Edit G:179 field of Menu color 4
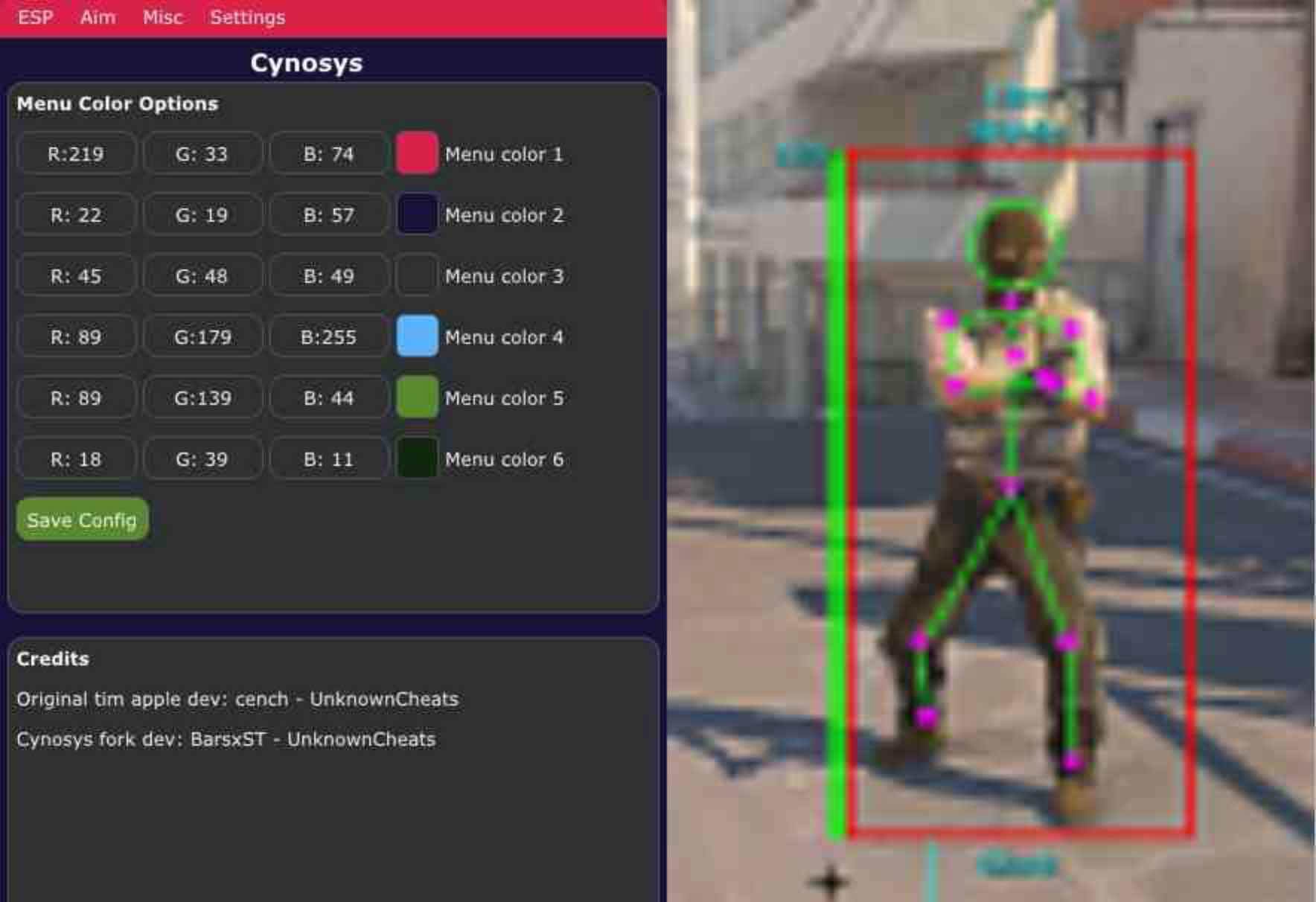This screenshot has height=902, width=1316. tap(202, 337)
